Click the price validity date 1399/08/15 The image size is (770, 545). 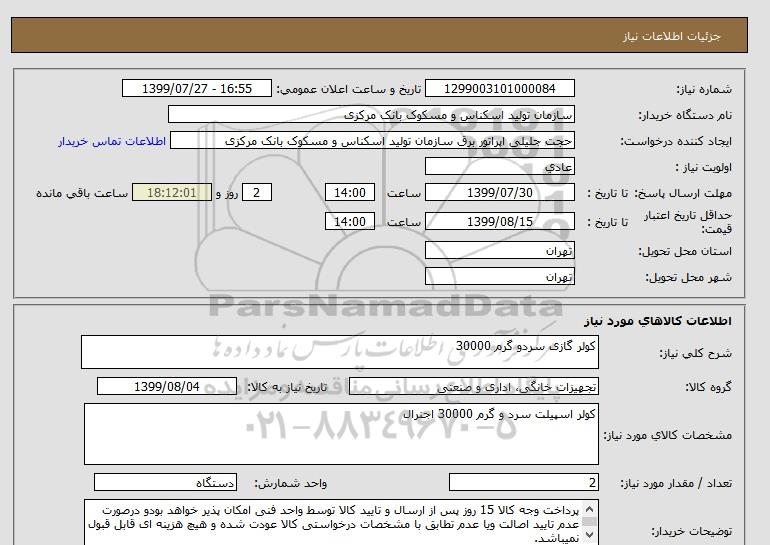499,221
